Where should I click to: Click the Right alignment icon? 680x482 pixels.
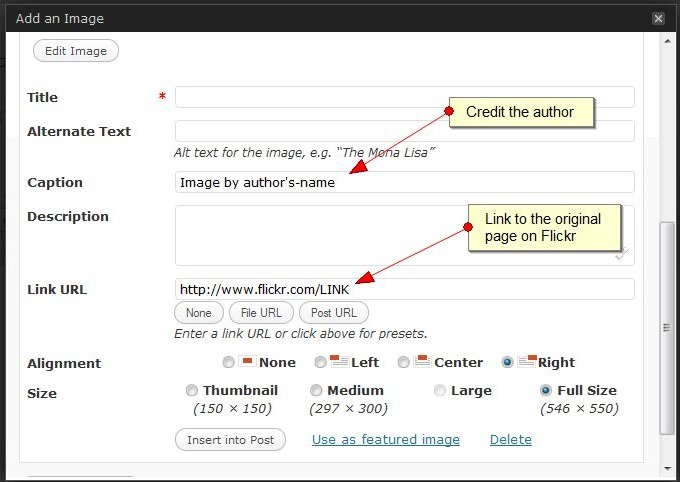(527, 361)
